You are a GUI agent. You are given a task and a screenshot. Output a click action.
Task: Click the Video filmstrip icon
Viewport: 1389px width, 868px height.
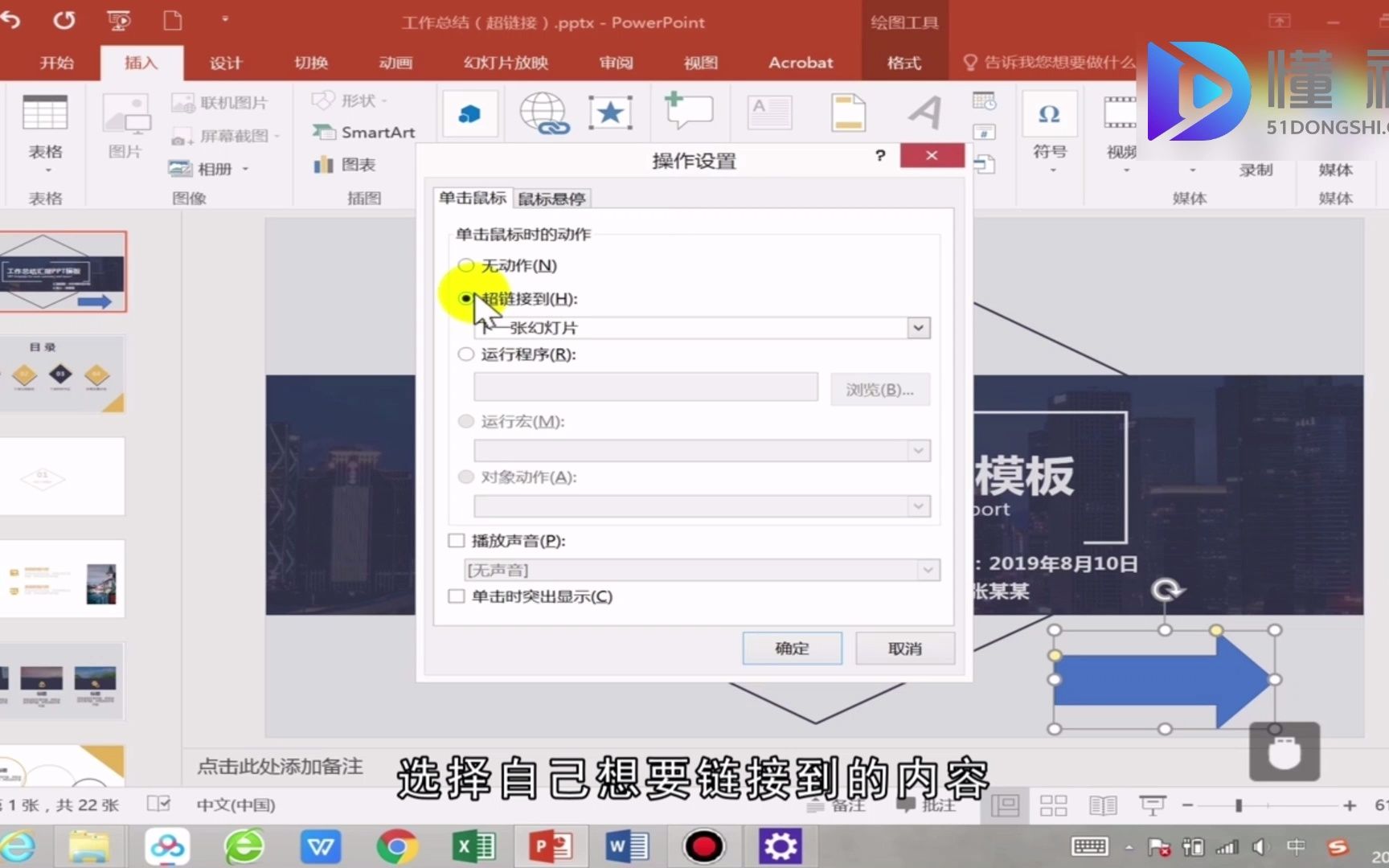(1120, 113)
